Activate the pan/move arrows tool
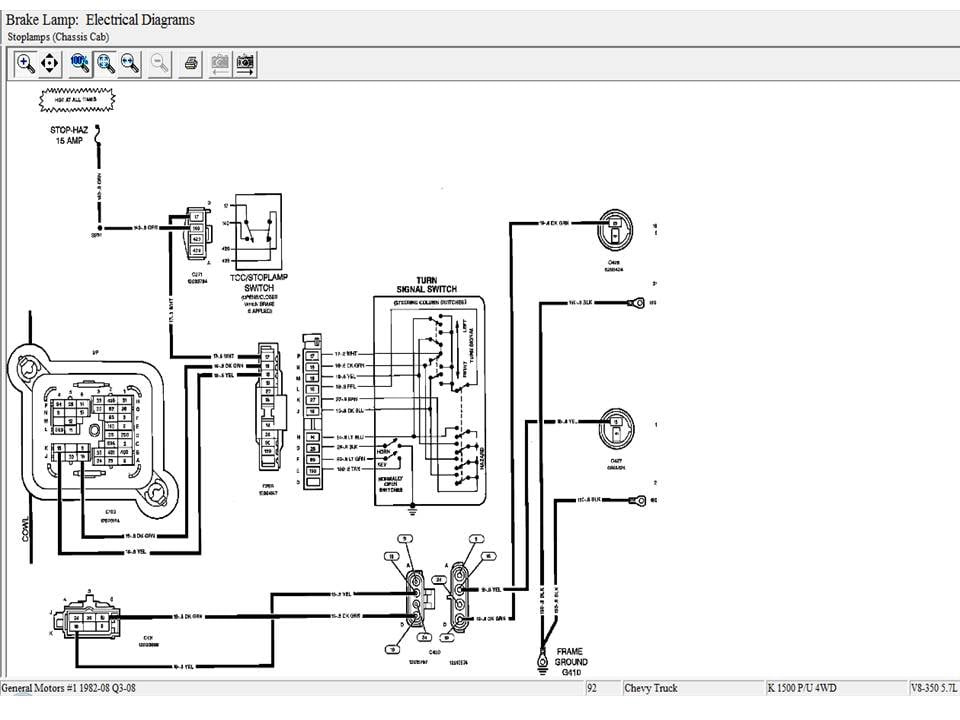The height and width of the screenshot is (720, 960). 50,63
